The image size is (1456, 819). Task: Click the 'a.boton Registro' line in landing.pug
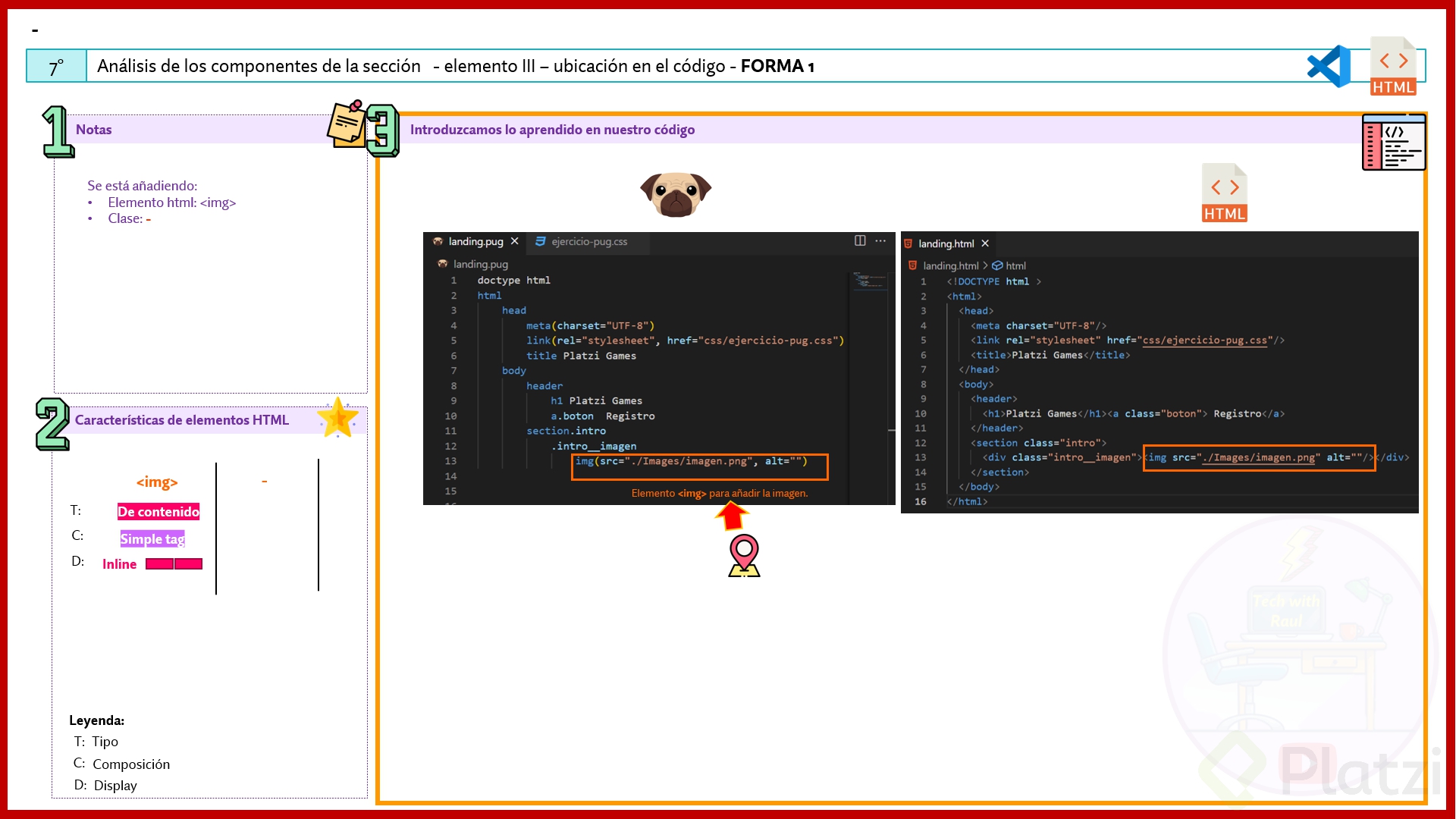(603, 416)
